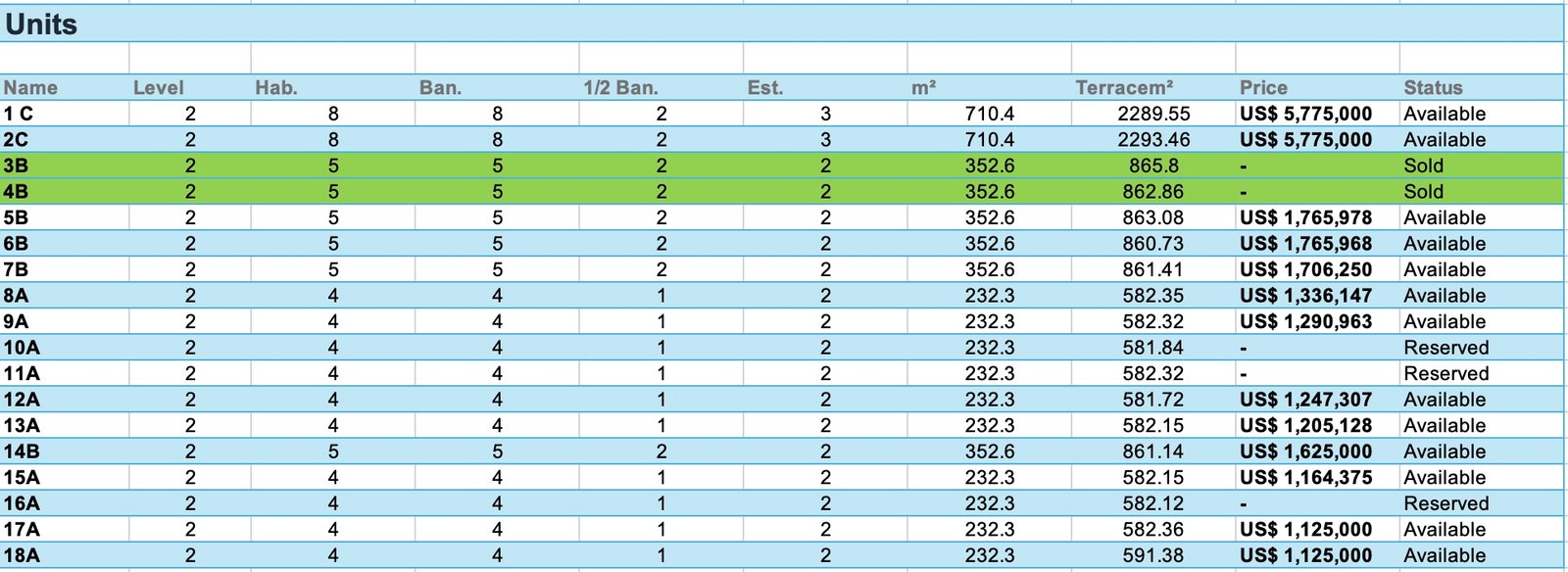Select the green 4B name cell
This screenshot has height=572, width=1568.
pyautogui.click(x=16, y=192)
